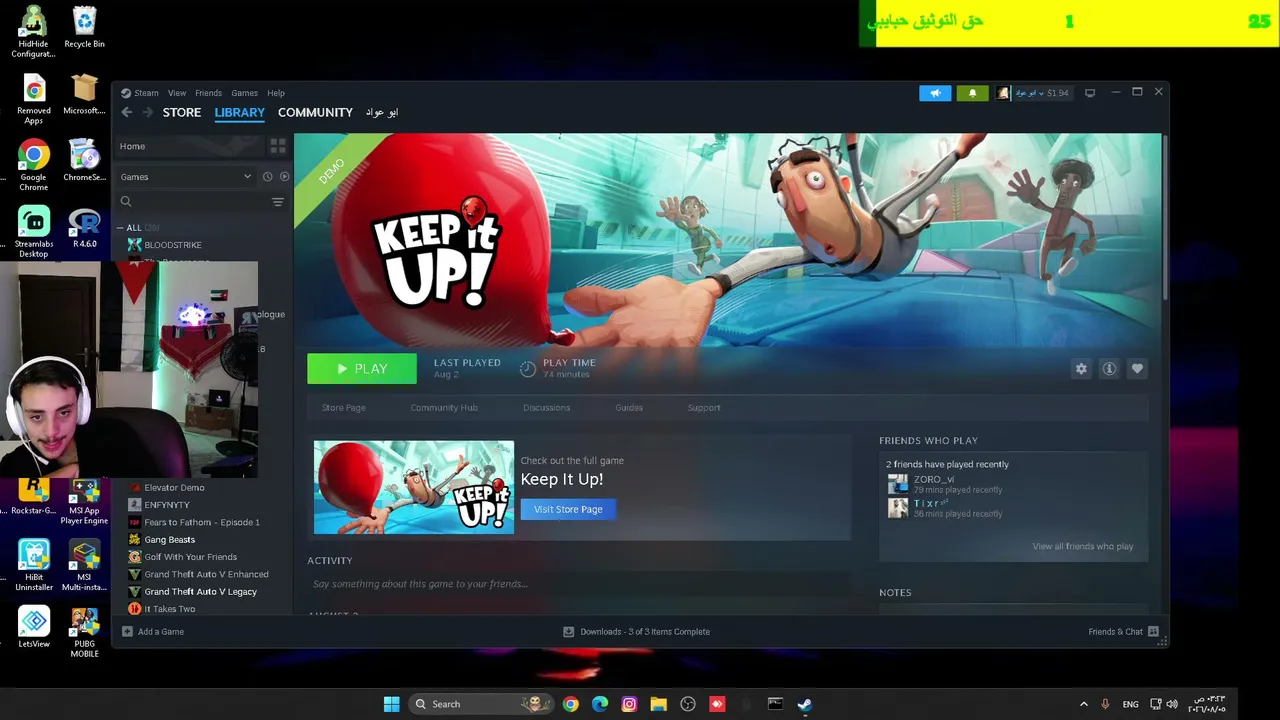
Task: Switch to the LIBRARY tab
Action: [x=239, y=113]
